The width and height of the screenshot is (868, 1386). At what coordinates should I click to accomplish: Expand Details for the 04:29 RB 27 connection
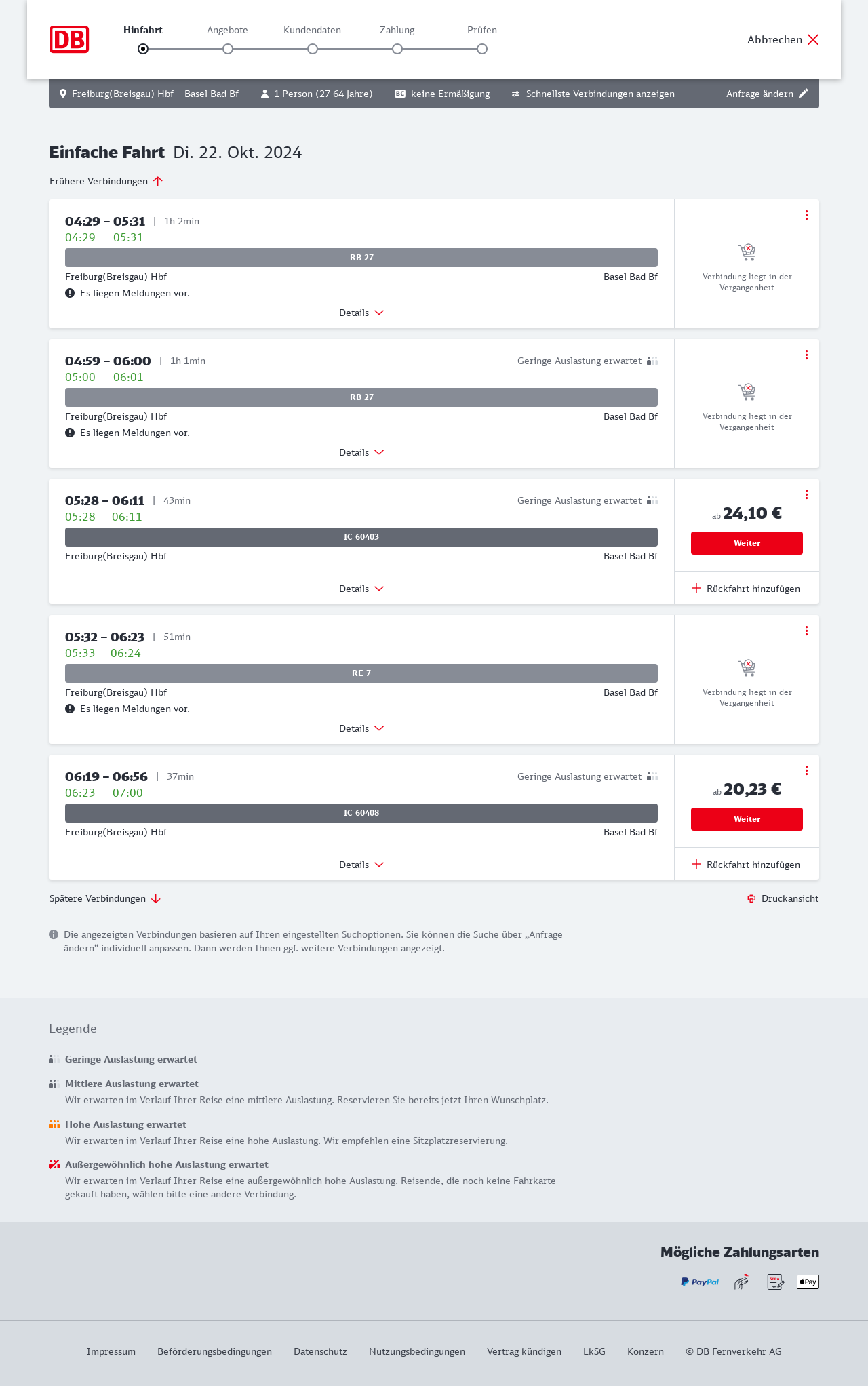[361, 313]
